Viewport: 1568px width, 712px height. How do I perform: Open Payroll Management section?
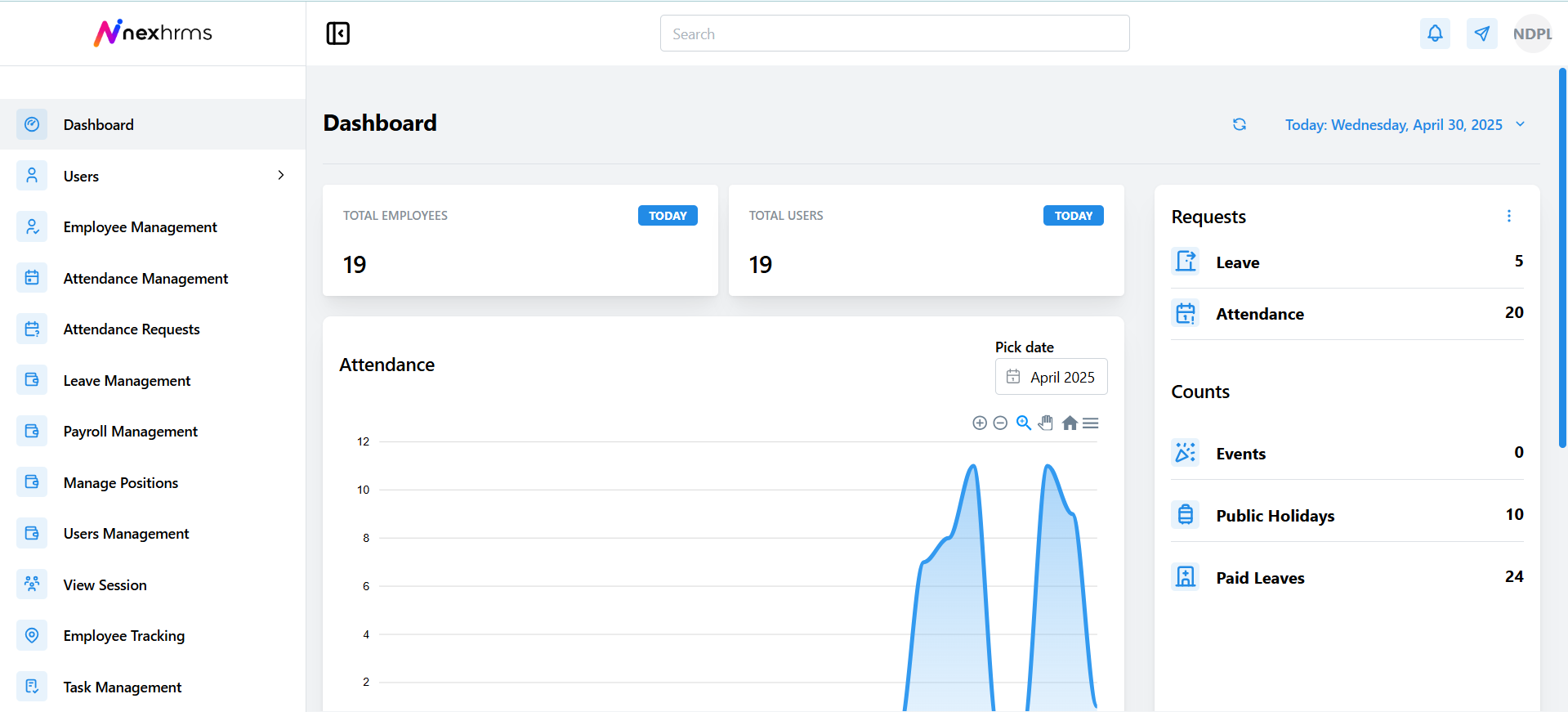pos(153,431)
